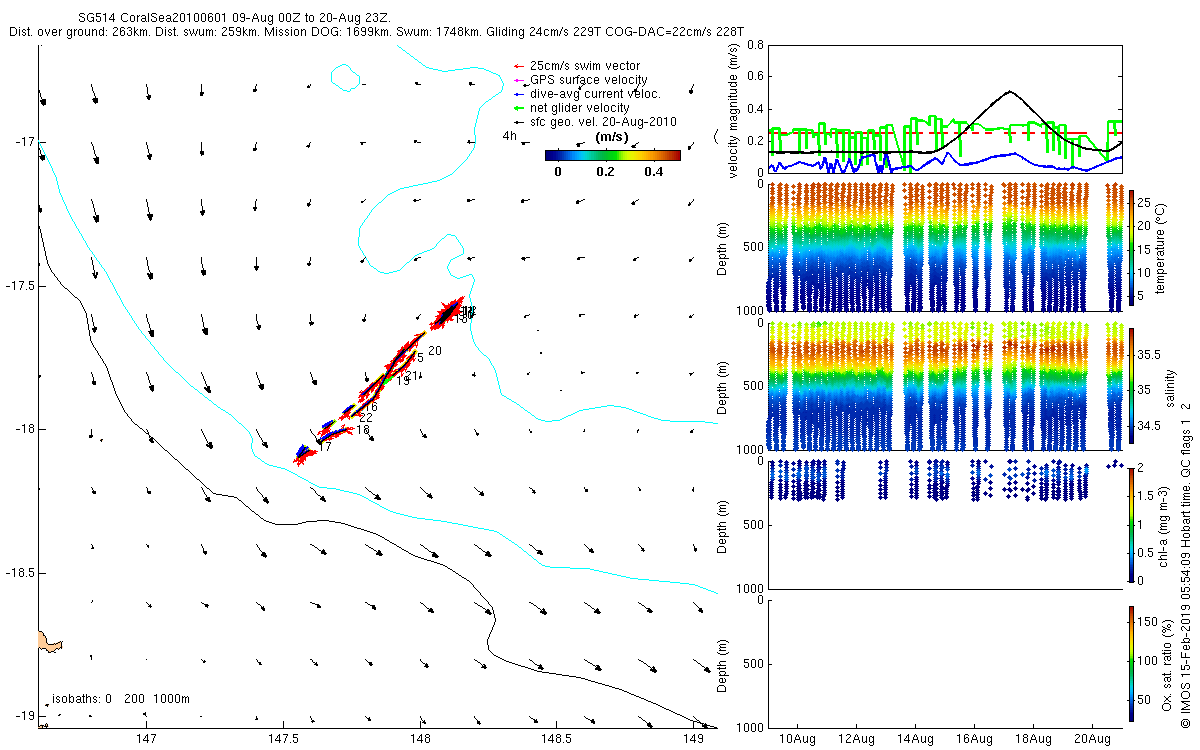Click the '16Aug' date tick label
This screenshot has height=750, width=1200.
pos(974,739)
